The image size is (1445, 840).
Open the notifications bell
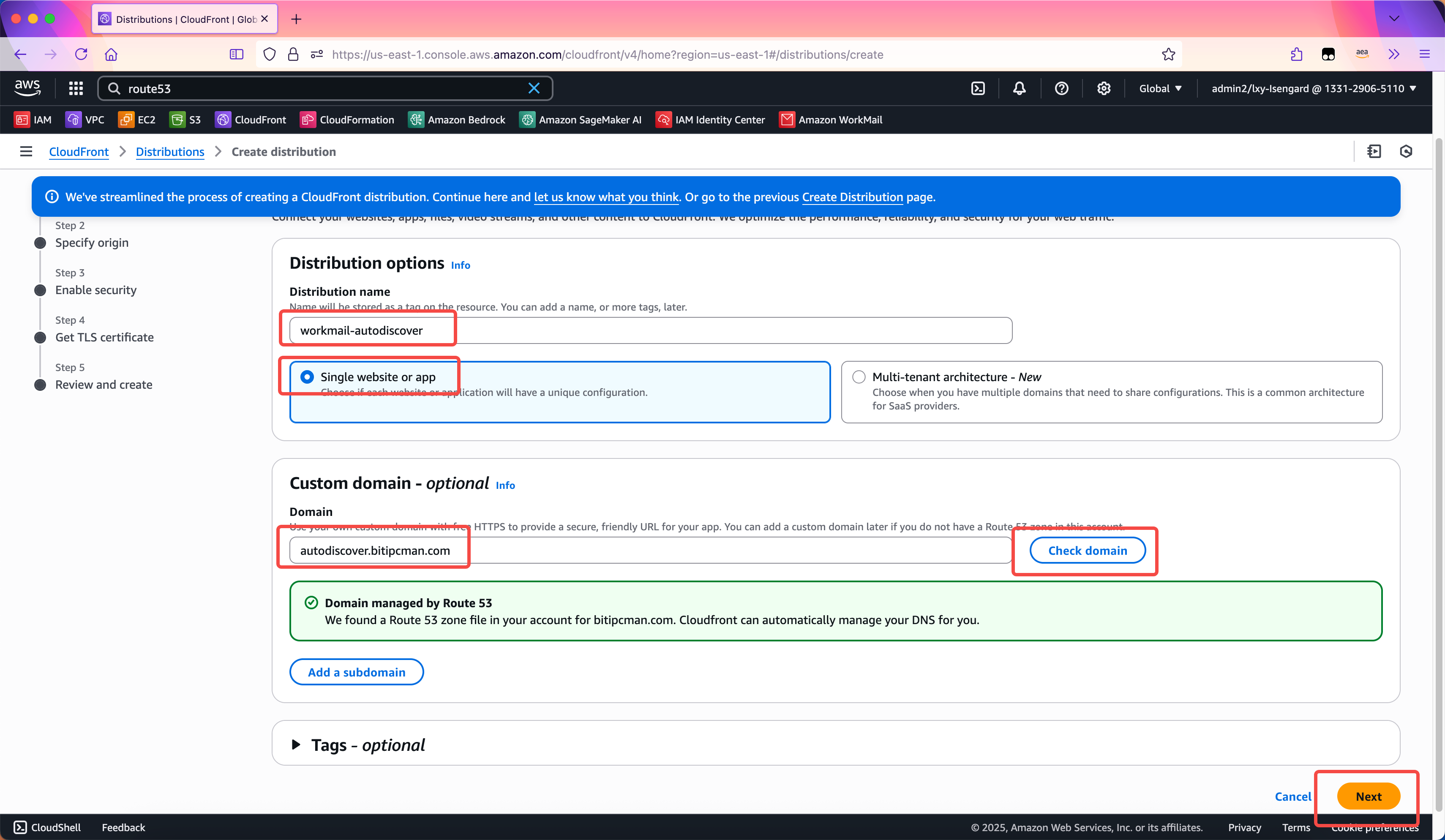point(1020,88)
